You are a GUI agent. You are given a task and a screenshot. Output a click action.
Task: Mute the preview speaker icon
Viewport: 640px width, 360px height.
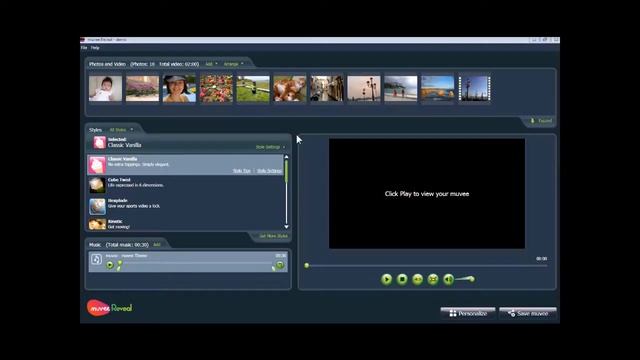tap(448, 279)
